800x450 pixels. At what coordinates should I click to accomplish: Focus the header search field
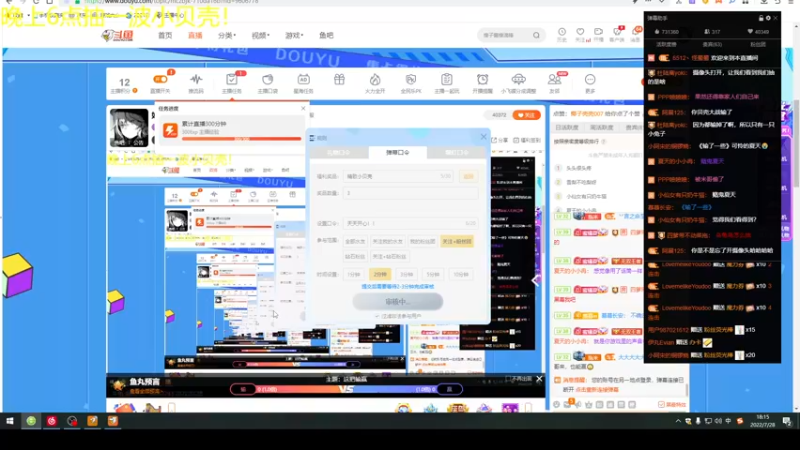pos(505,35)
